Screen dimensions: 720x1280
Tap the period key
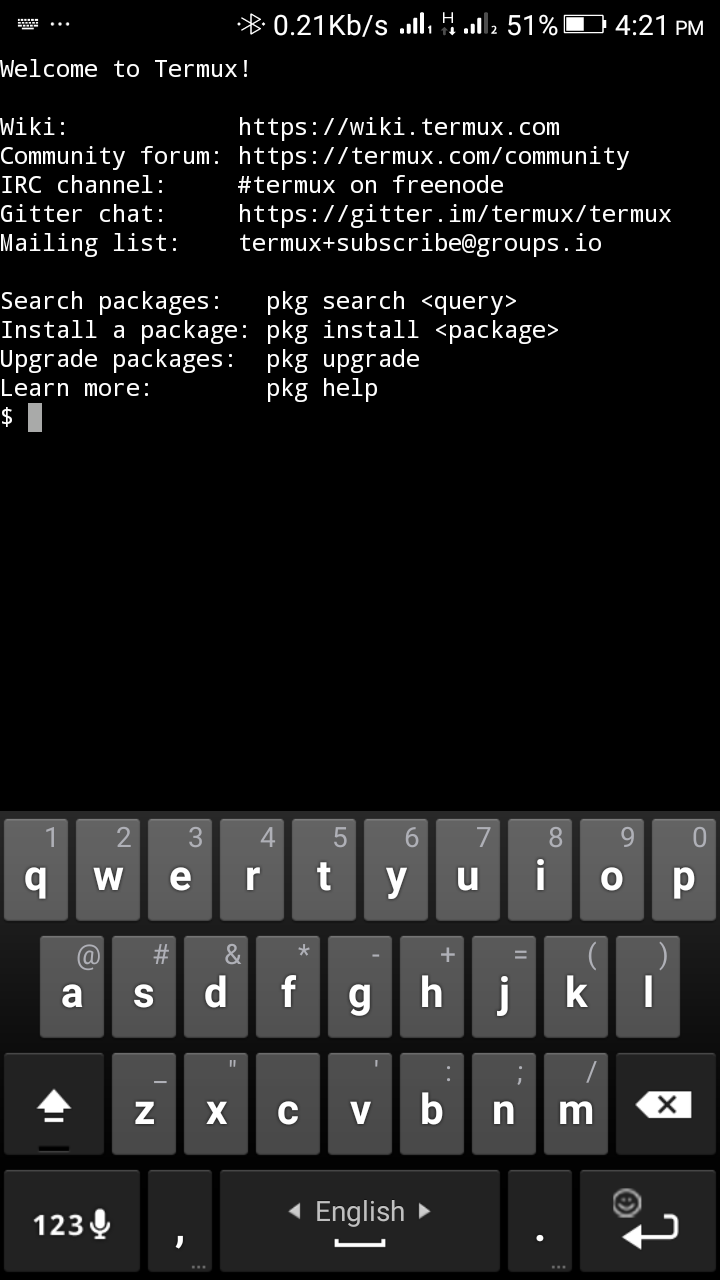click(540, 1221)
